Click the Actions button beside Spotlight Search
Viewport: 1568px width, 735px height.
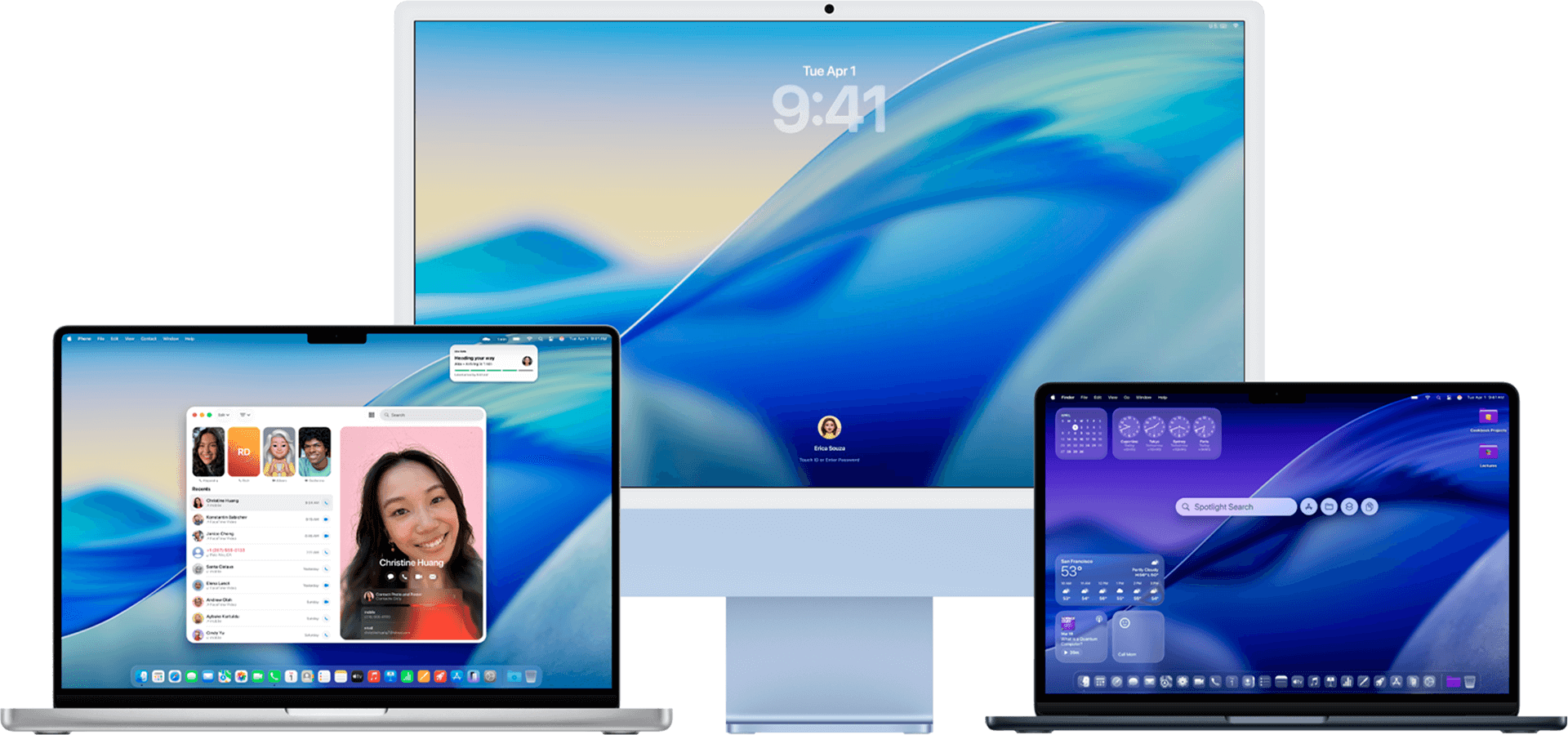(x=1349, y=506)
